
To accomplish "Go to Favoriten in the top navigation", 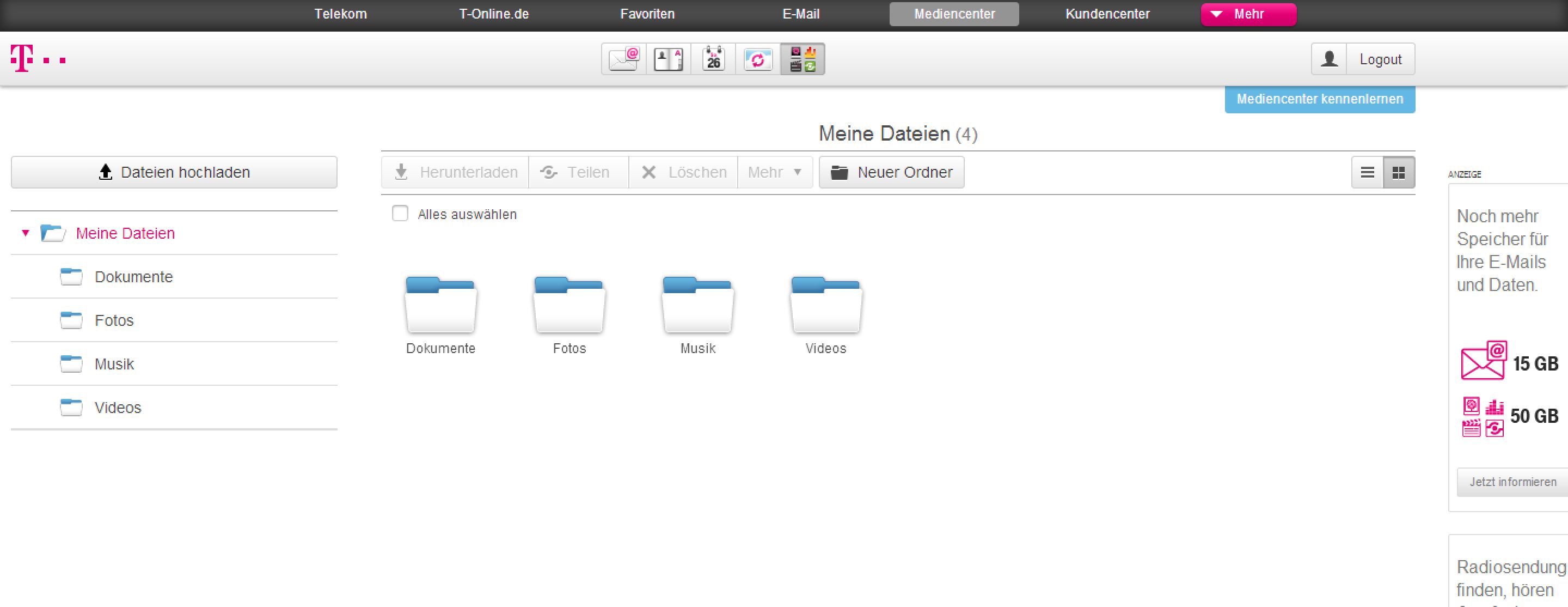I will click(x=647, y=14).
